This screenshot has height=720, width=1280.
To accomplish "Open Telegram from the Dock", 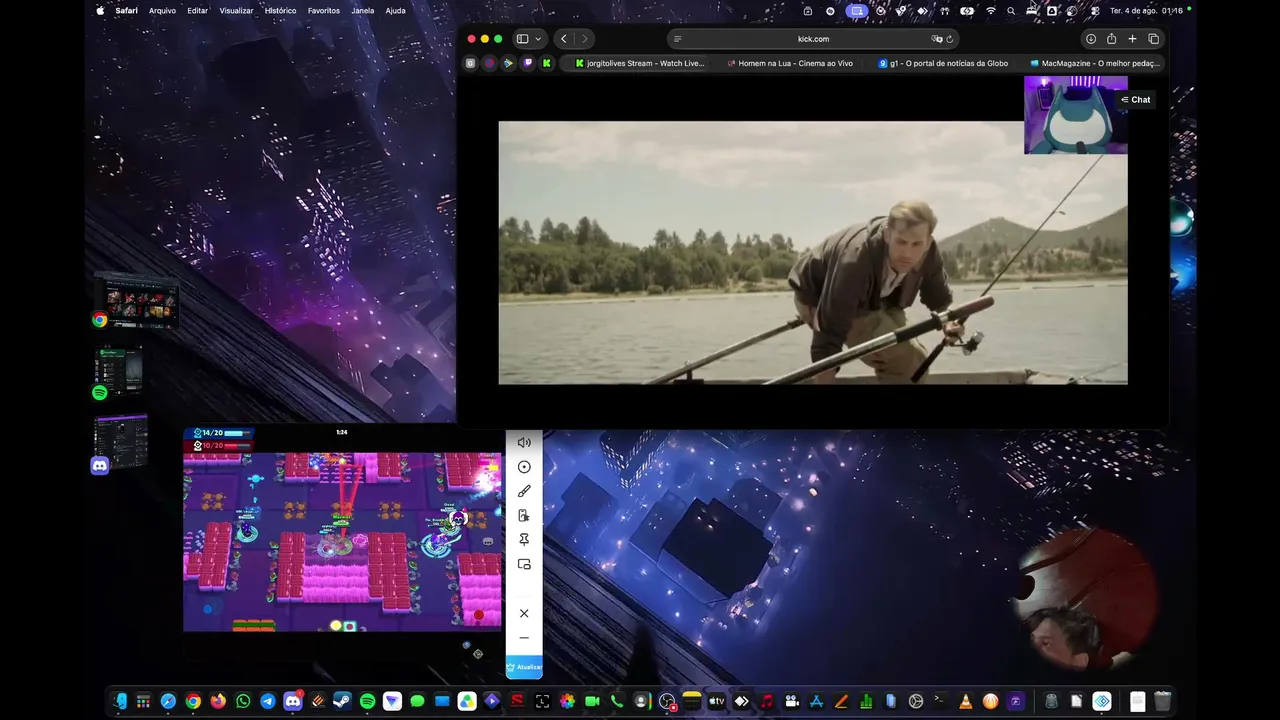I will (x=268, y=702).
